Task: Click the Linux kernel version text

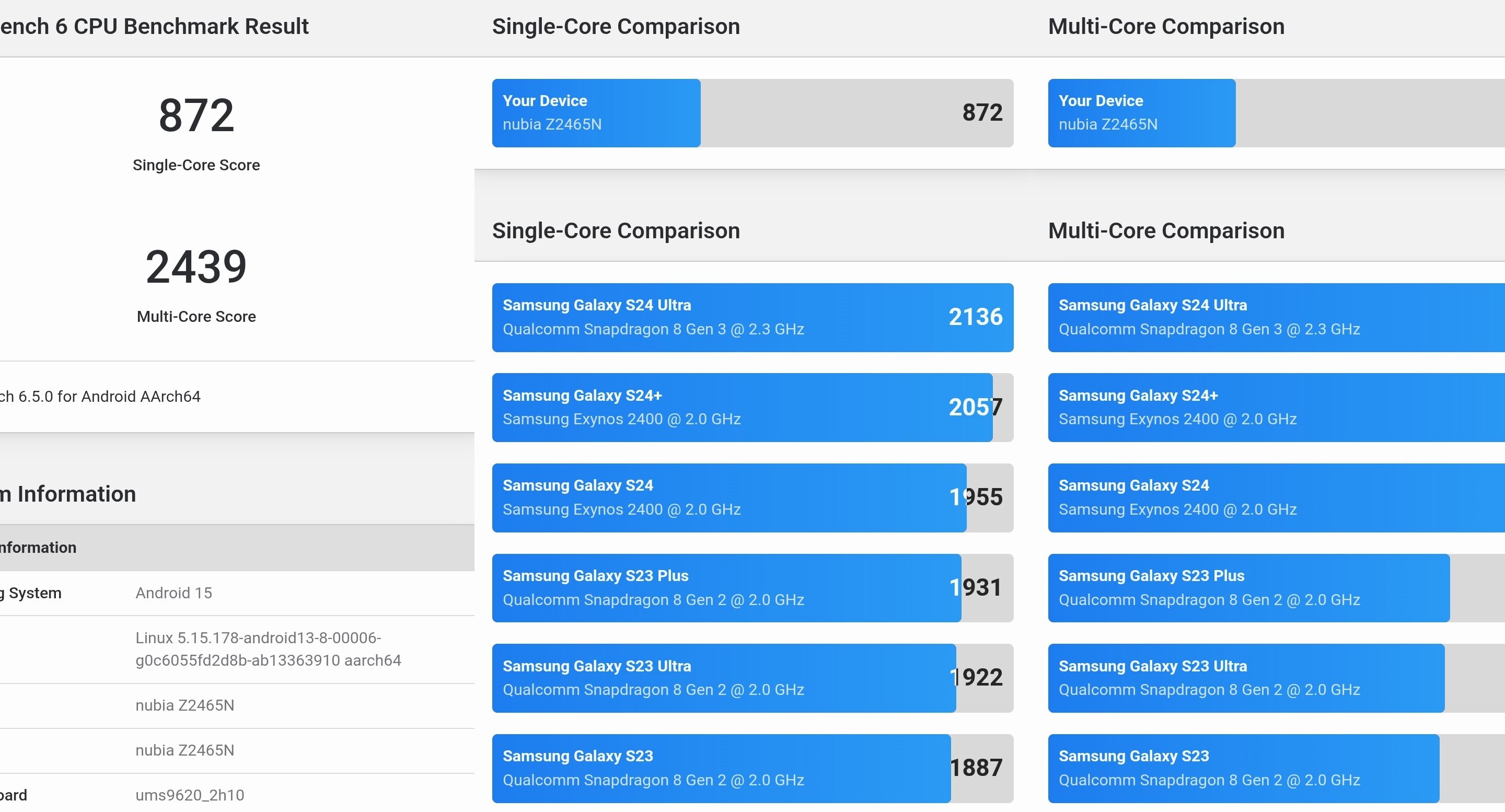Action: [x=268, y=649]
